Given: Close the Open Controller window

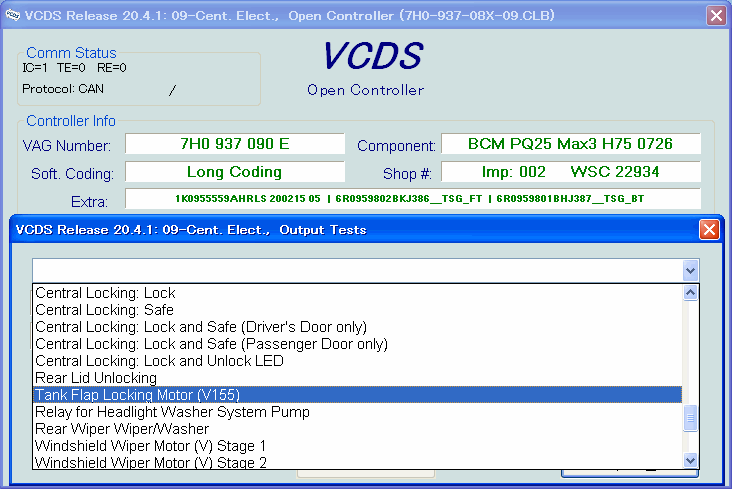Looking at the screenshot, I should (x=717, y=15).
